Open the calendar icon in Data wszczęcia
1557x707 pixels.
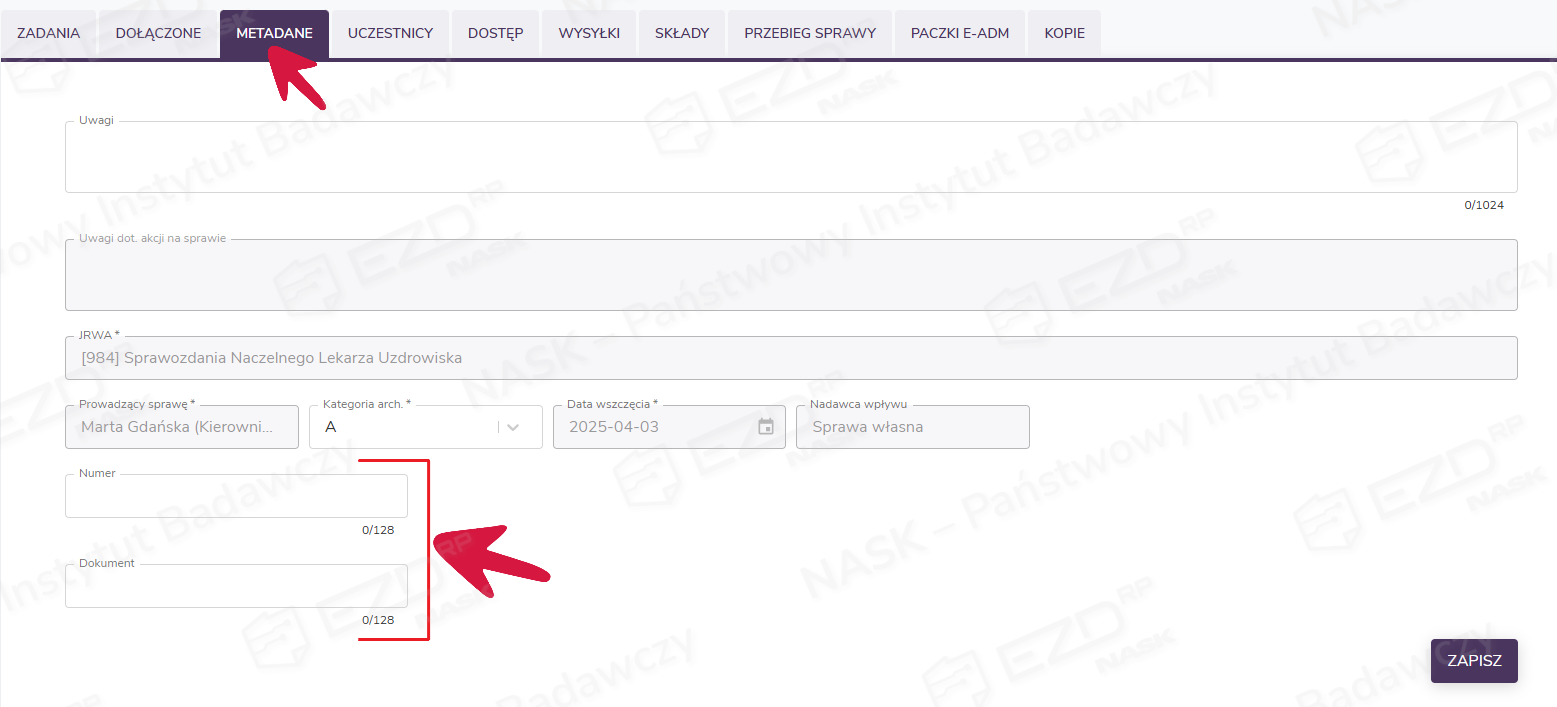click(x=766, y=427)
